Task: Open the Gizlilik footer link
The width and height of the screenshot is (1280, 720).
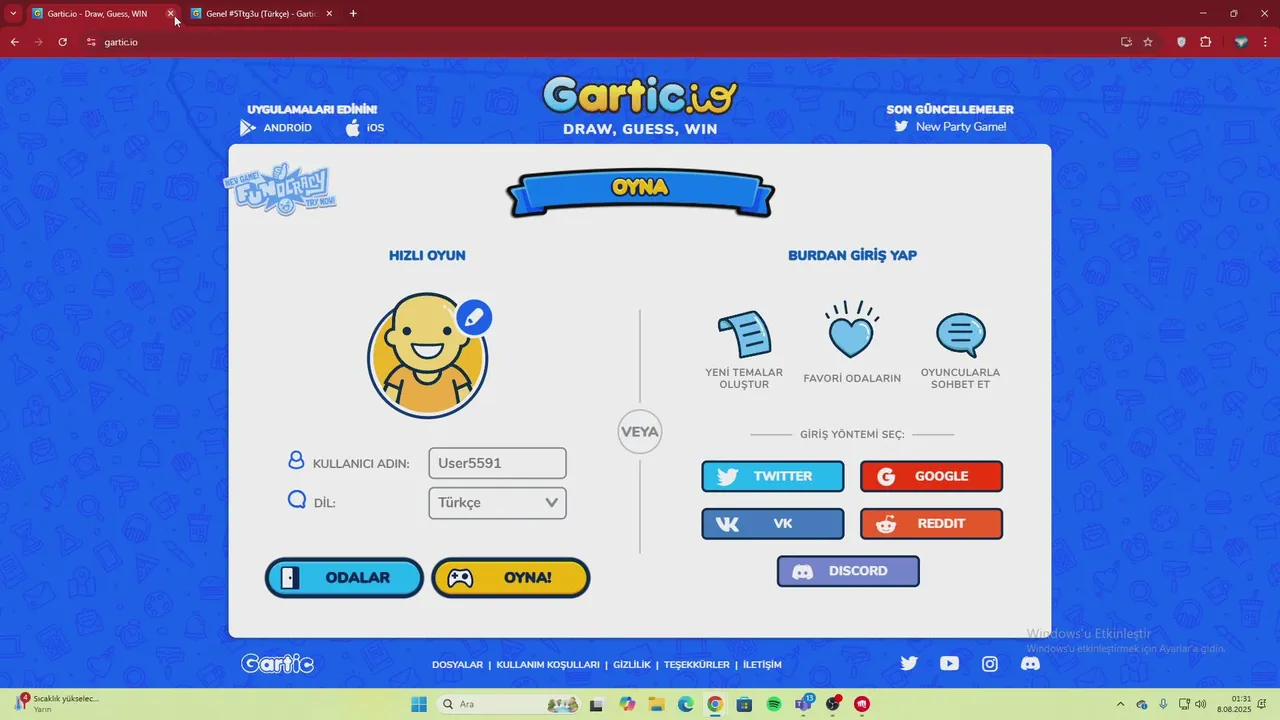Action: tap(632, 665)
